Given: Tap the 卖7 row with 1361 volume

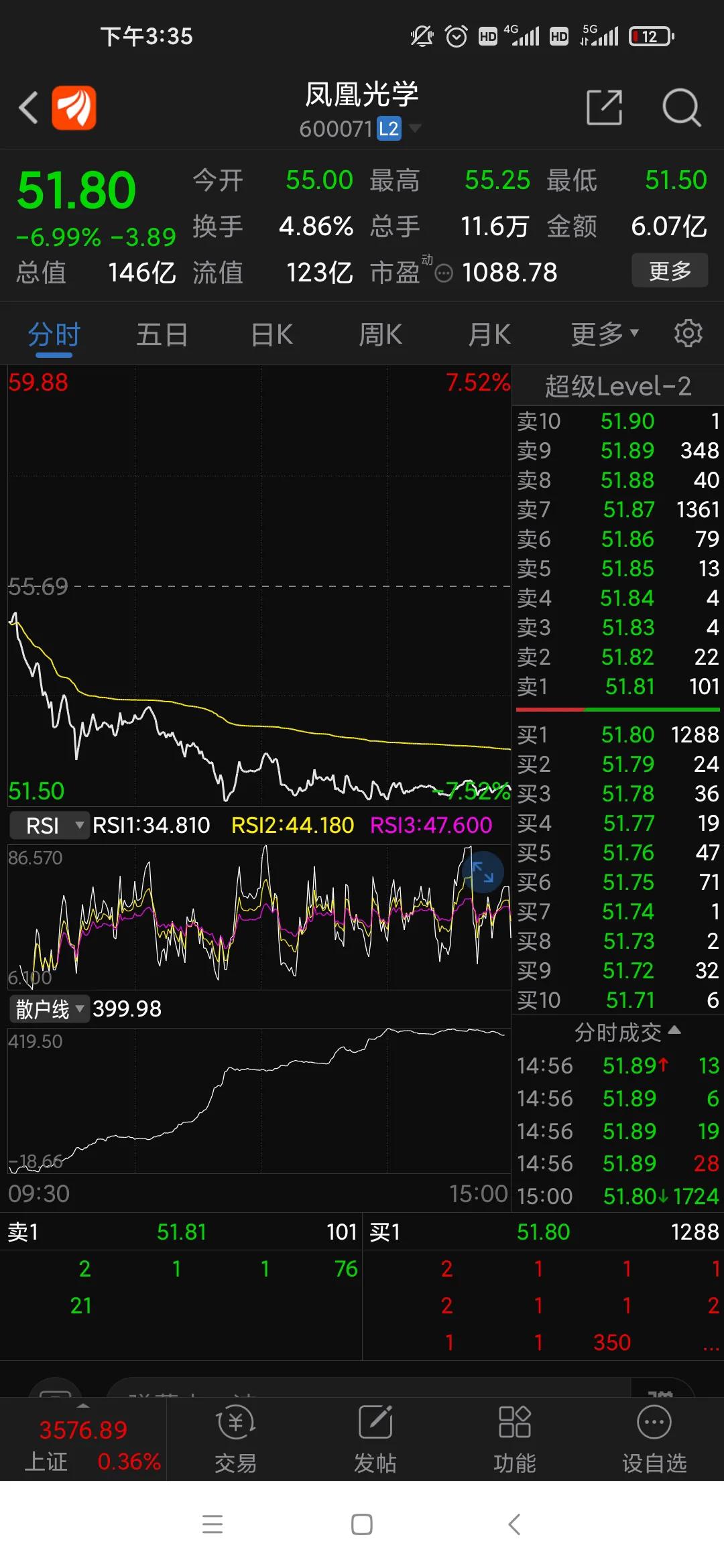Looking at the screenshot, I should point(618,509).
